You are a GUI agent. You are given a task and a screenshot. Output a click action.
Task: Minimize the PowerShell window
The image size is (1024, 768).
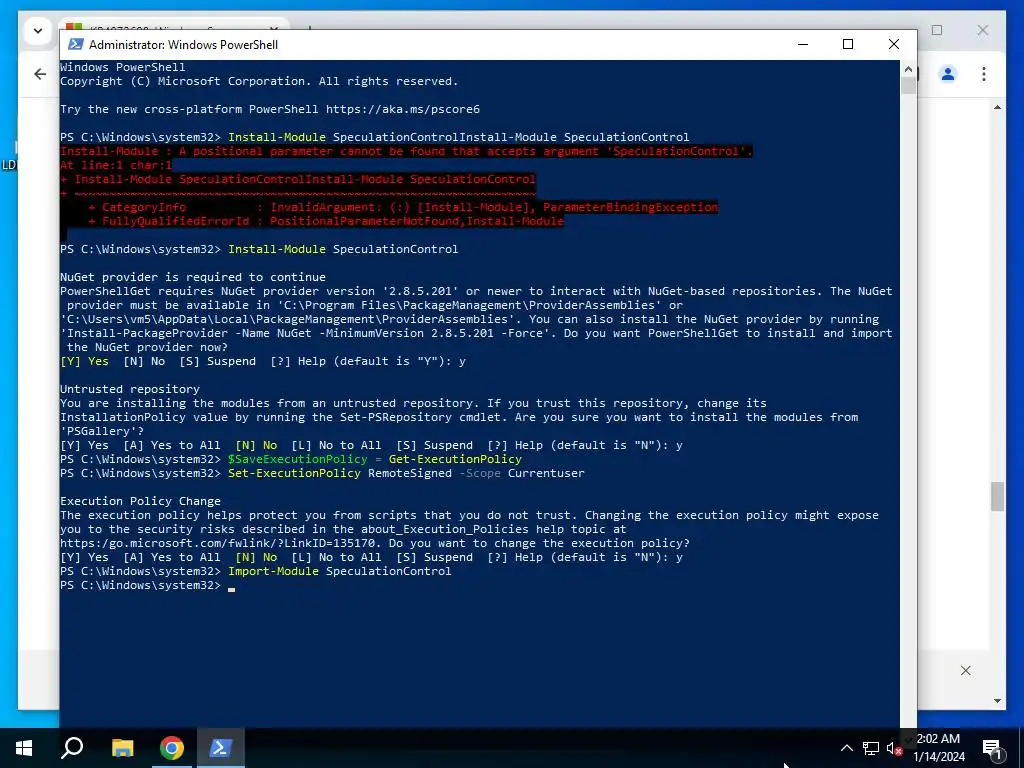tap(803, 44)
